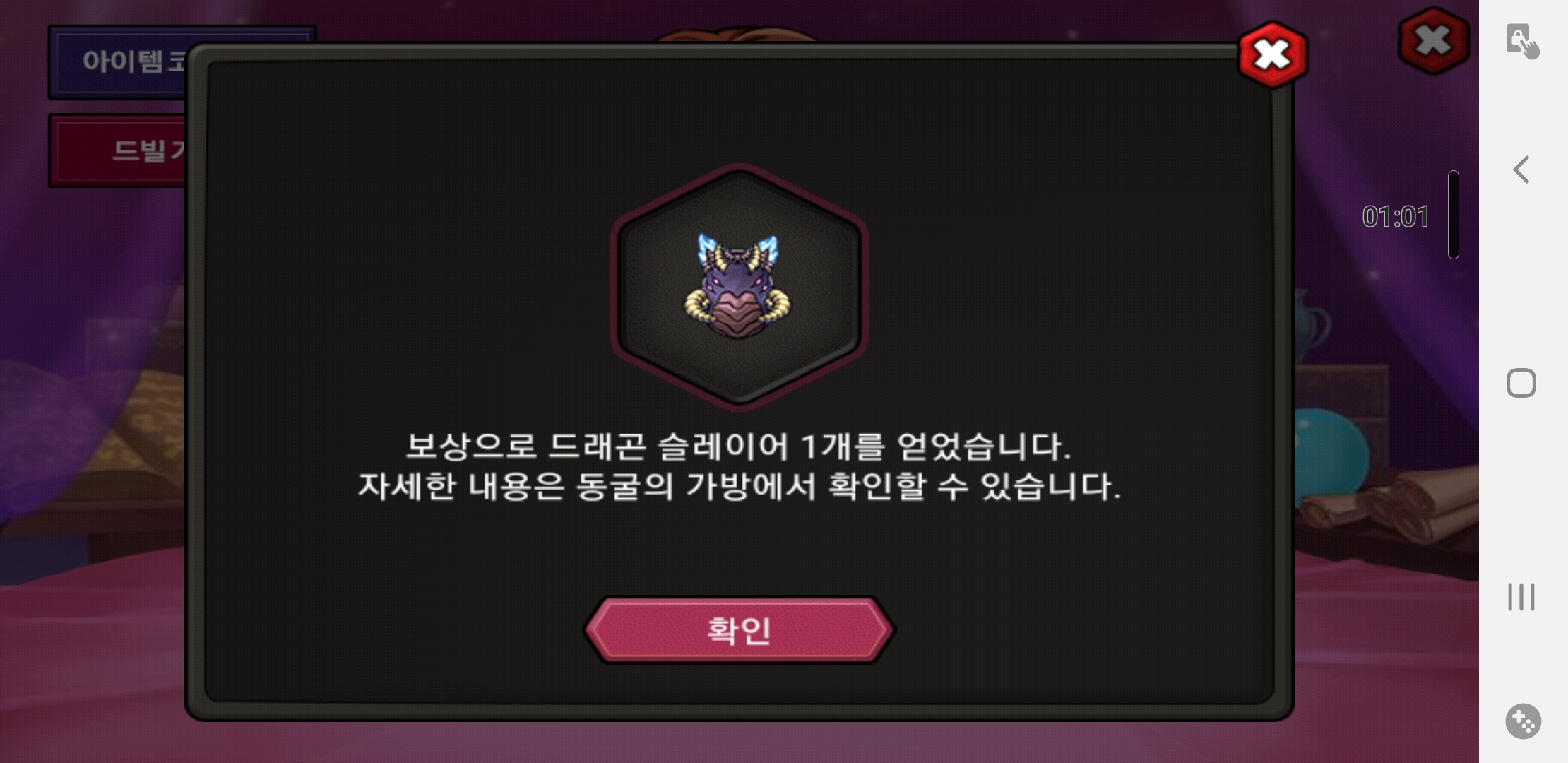Go back using the navigation arrow
This screenshot has width=1568, height=763.
[1521, 170]
